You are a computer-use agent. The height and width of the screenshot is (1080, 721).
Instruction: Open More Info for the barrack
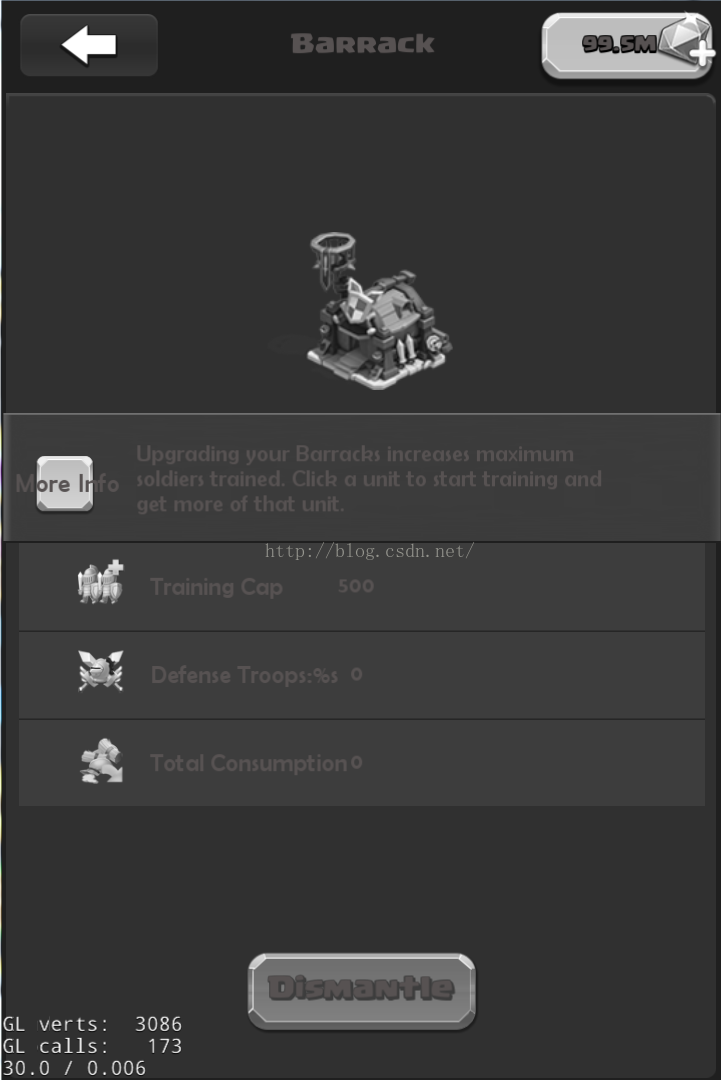click(65, 484)
